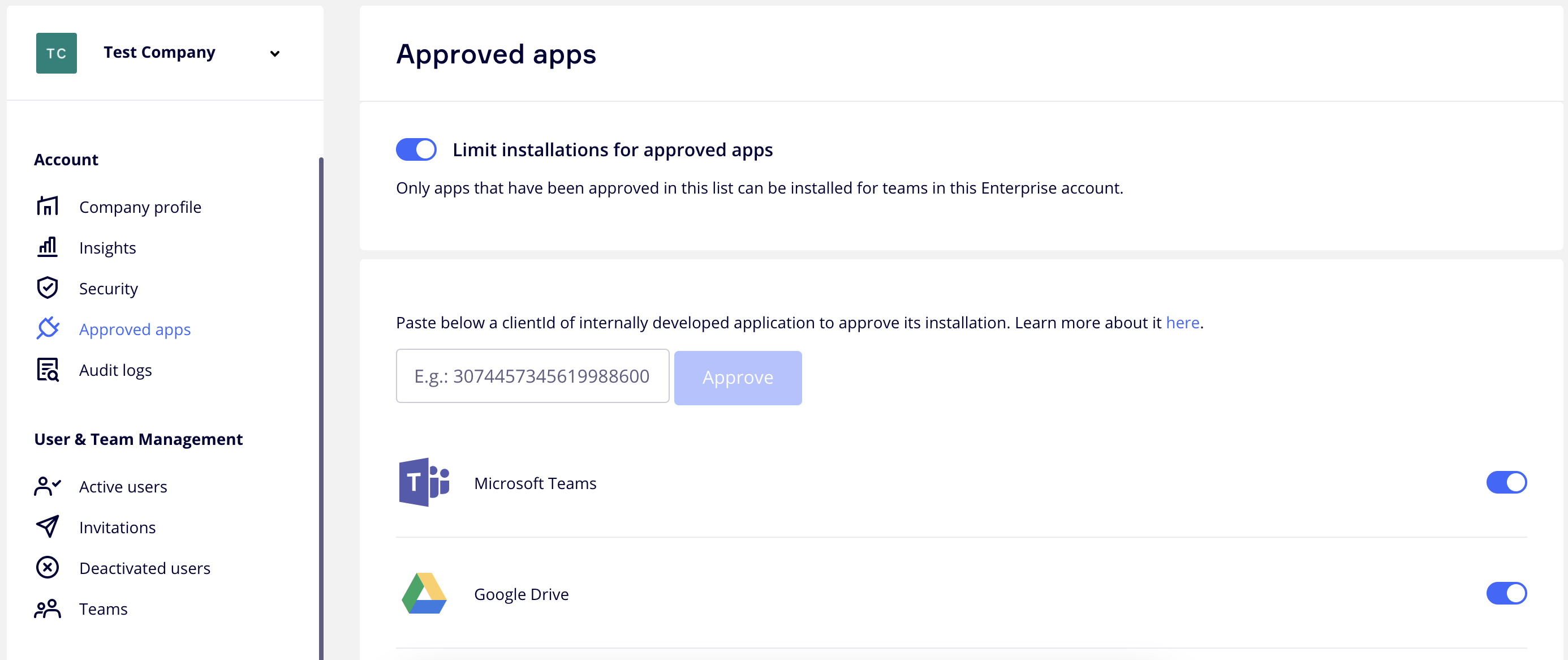The height and width of the screenshot is (660, 1568).
Task: Expand the Test Company dropdown chevron
Action: (275, 54)
